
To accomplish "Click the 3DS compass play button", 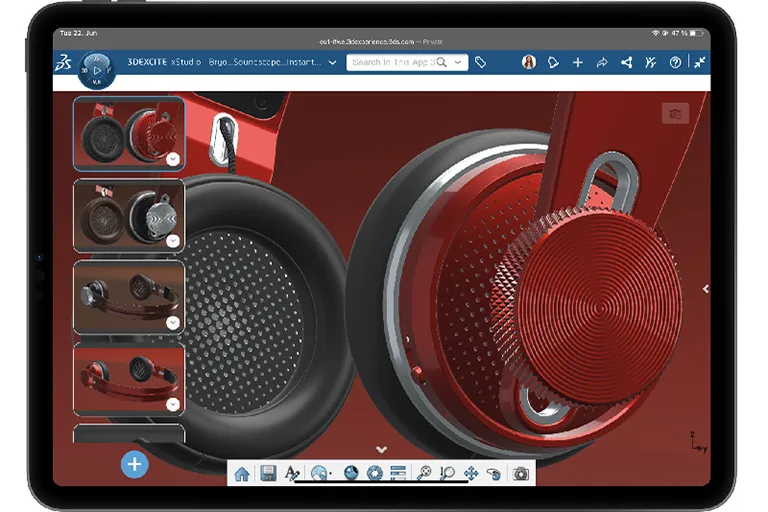I will pos(96,71).
